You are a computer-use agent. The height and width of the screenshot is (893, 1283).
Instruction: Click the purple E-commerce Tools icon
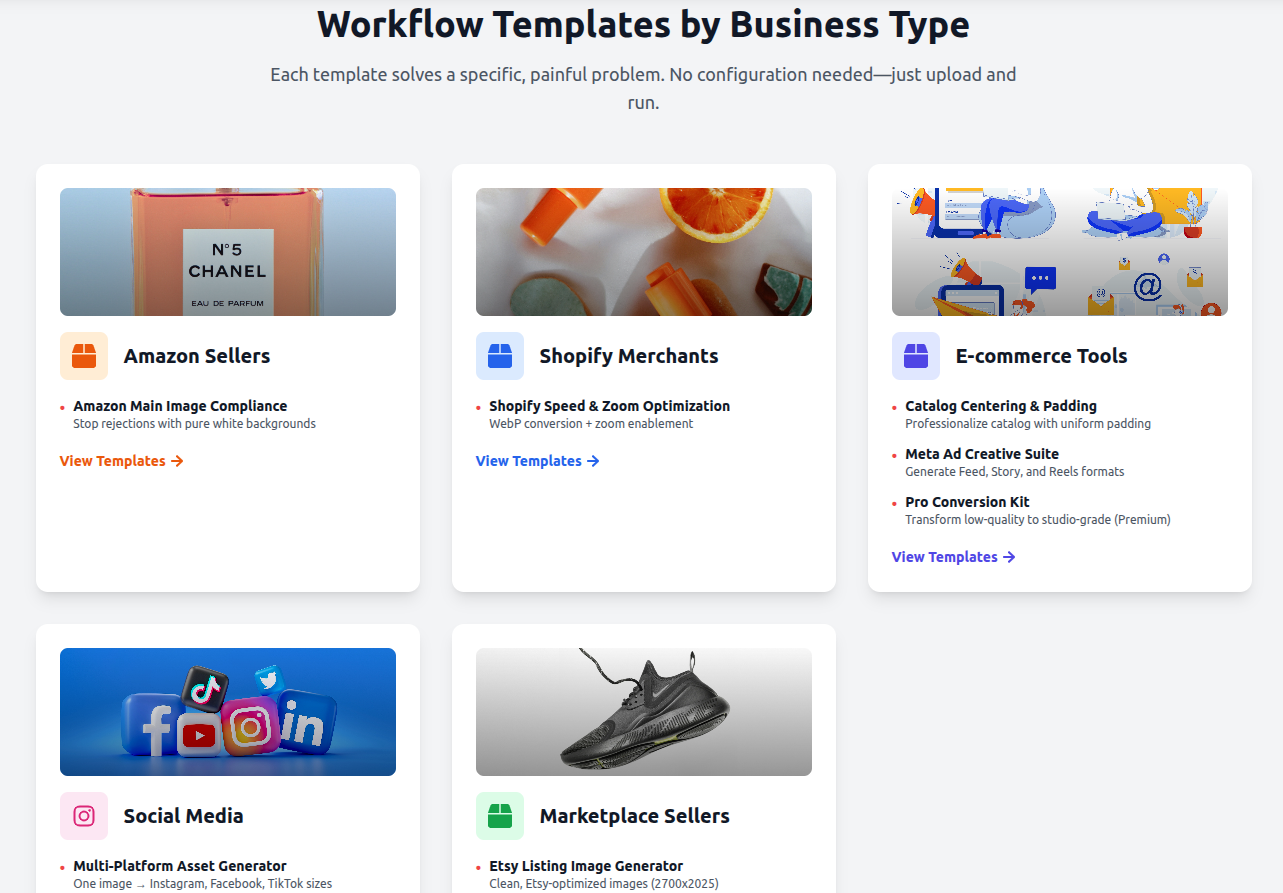[x=916, y=356]
